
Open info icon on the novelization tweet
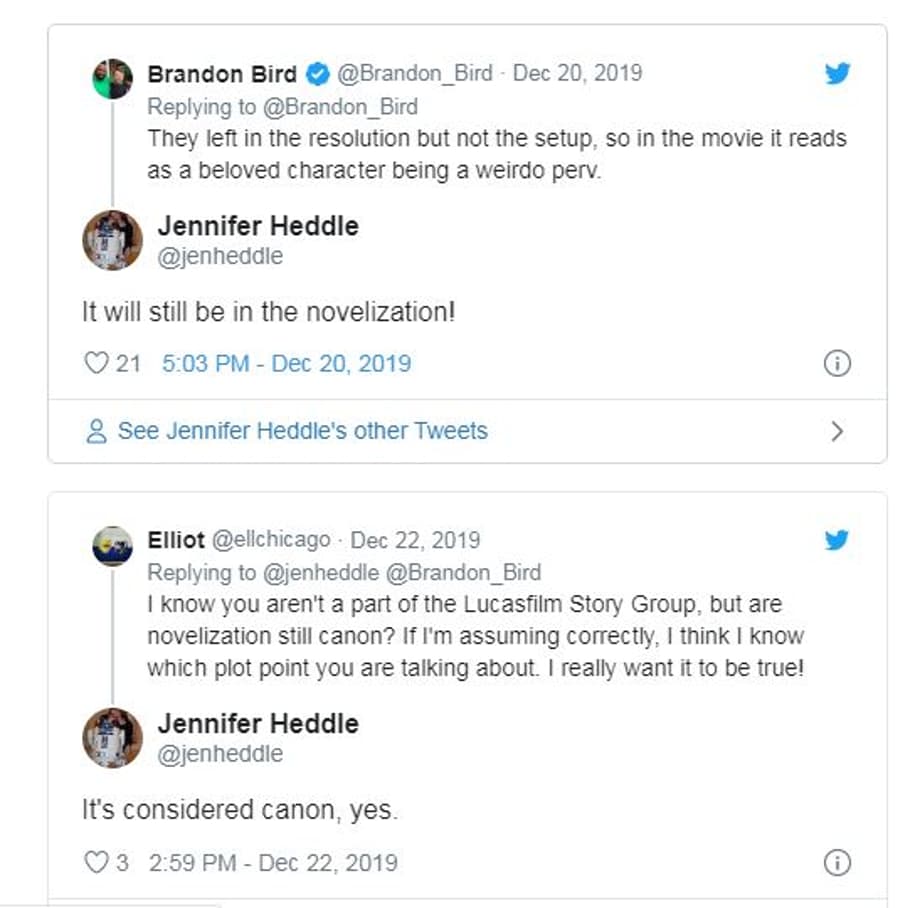tap(836, 363)
